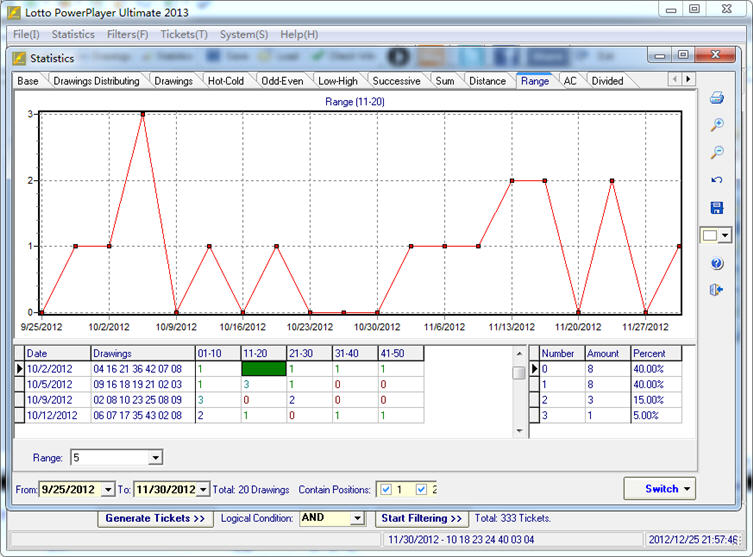Click the Start Filtering button

(x=421, y=518)
